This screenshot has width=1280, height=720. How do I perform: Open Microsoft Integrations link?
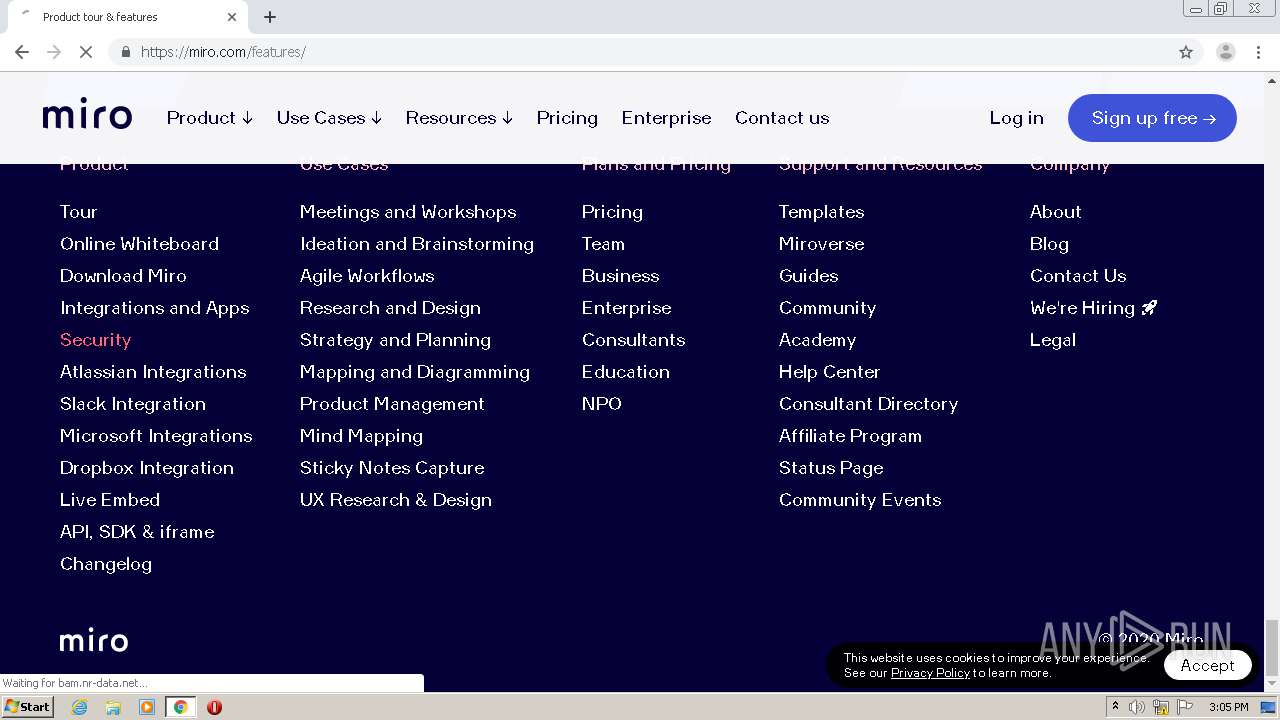pyautogui.click(x=156, y=436)
